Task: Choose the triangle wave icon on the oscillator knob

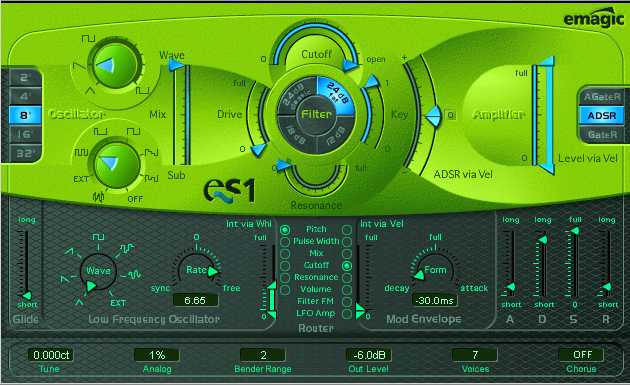Action: [90, 91]
